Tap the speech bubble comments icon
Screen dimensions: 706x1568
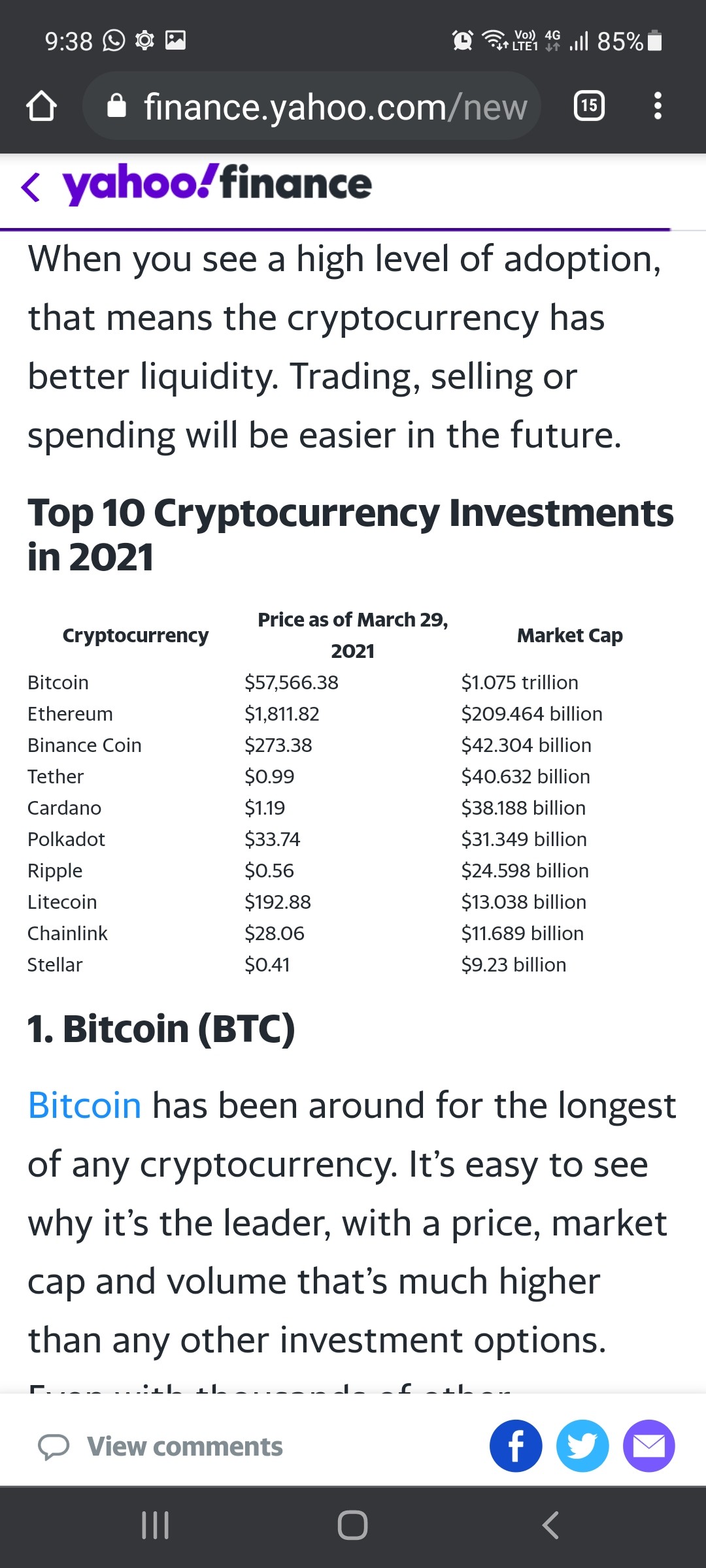[54, 1447]
